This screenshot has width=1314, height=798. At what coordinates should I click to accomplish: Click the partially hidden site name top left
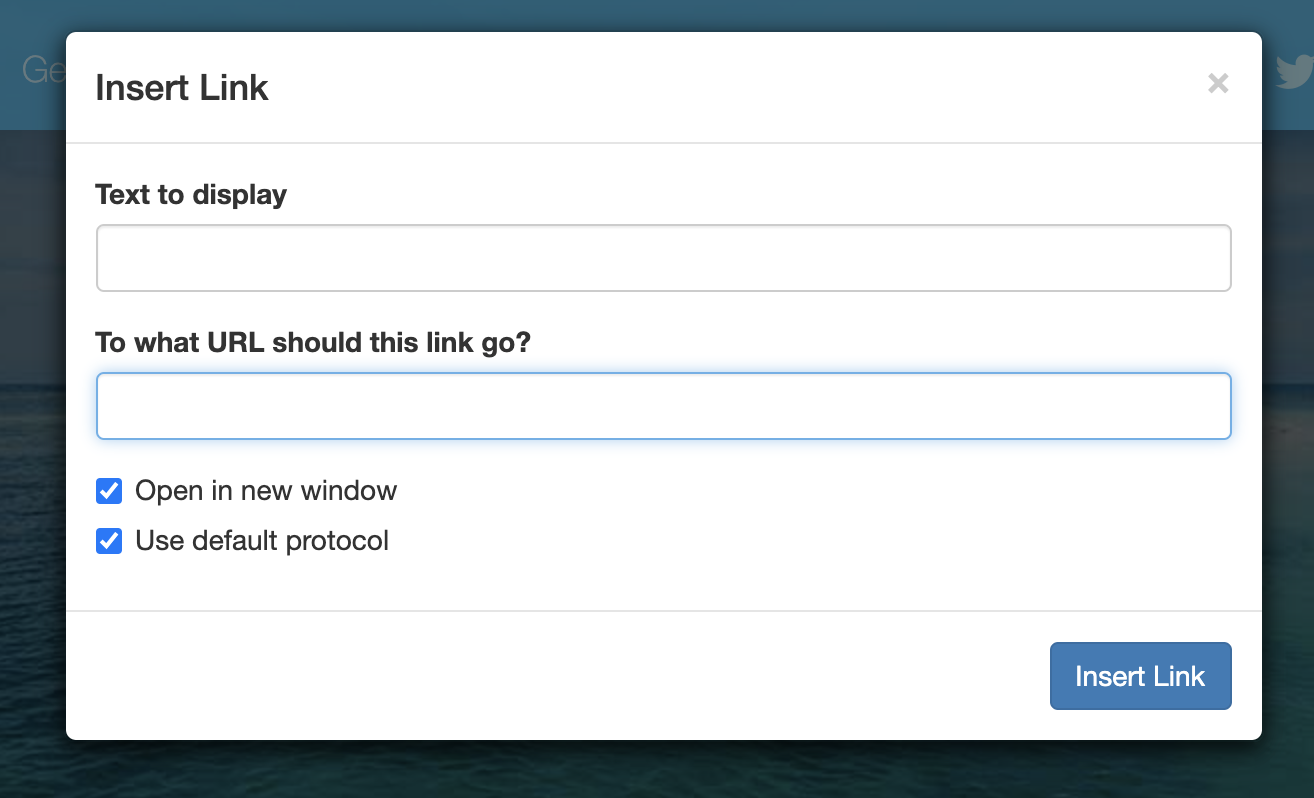pyautogui.click(x=42, y=68)
